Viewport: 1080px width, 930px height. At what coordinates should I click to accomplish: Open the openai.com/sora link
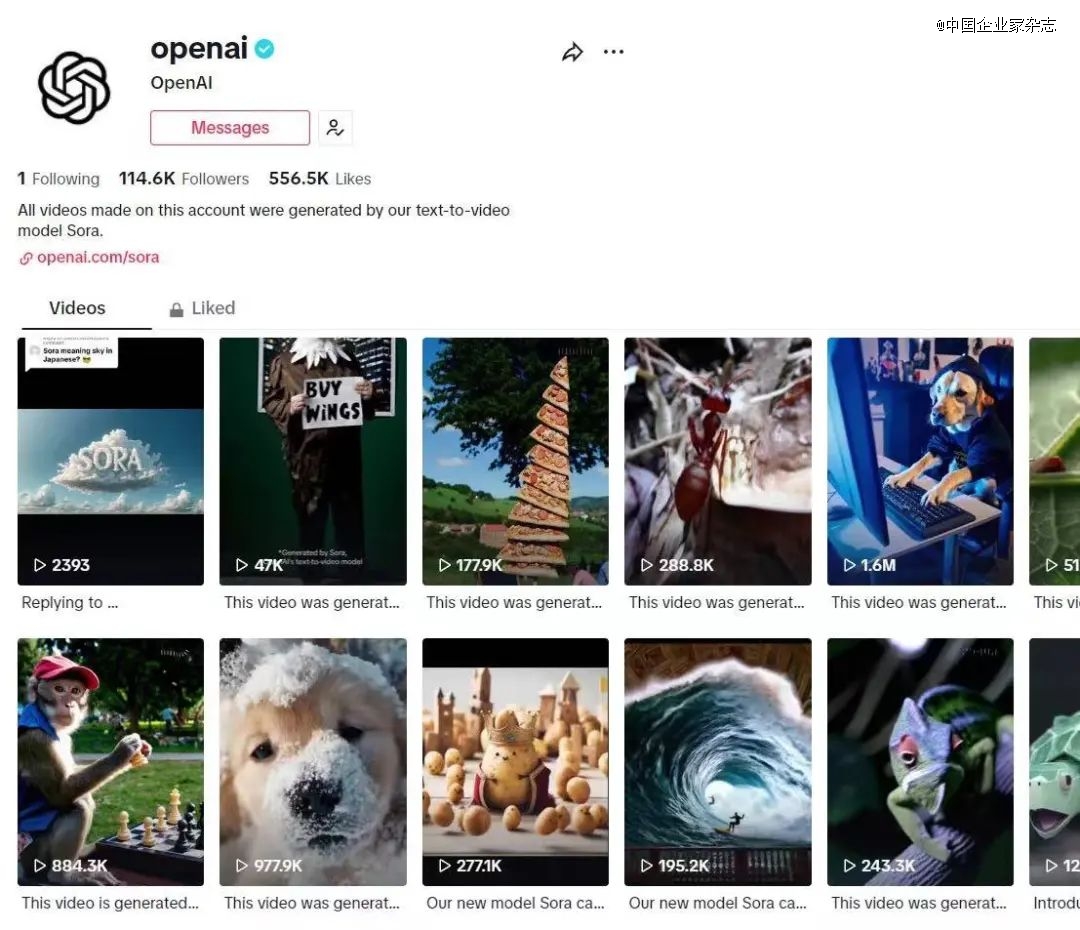point(98,257)
